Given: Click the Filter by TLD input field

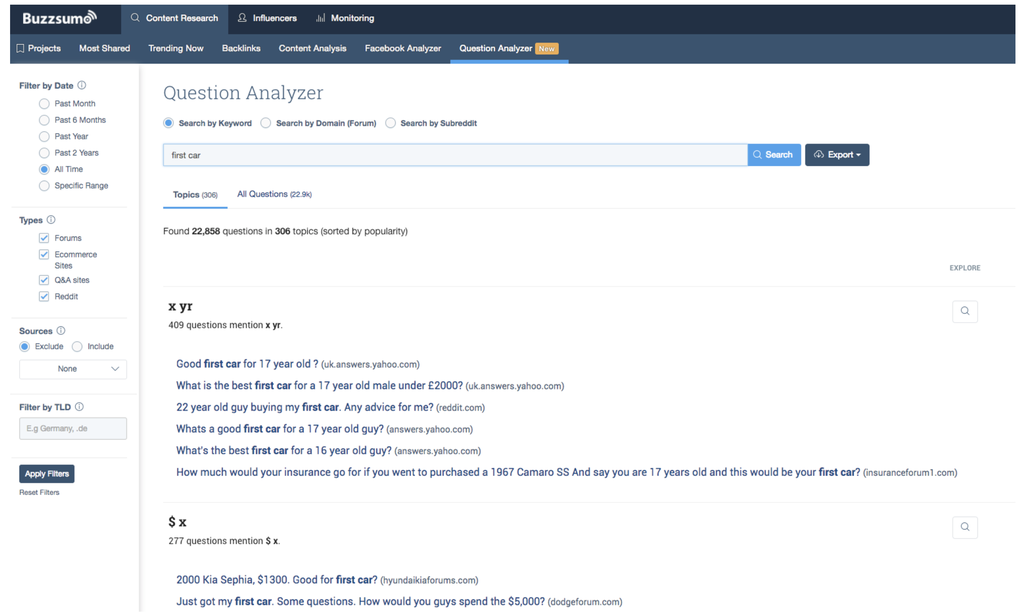Looking at the screenshot, I should [73, 429].
